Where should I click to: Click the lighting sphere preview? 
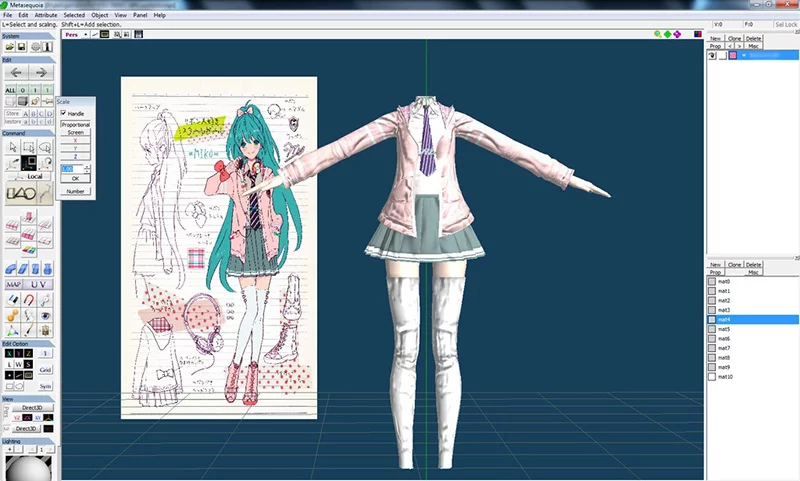[x=28, y=468]
